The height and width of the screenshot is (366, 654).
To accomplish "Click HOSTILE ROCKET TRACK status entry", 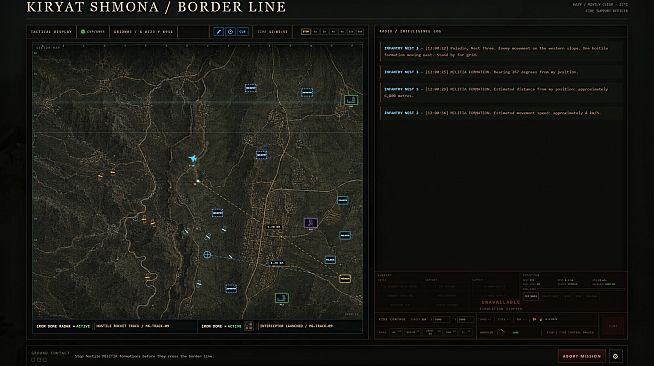I will [133, 326].
